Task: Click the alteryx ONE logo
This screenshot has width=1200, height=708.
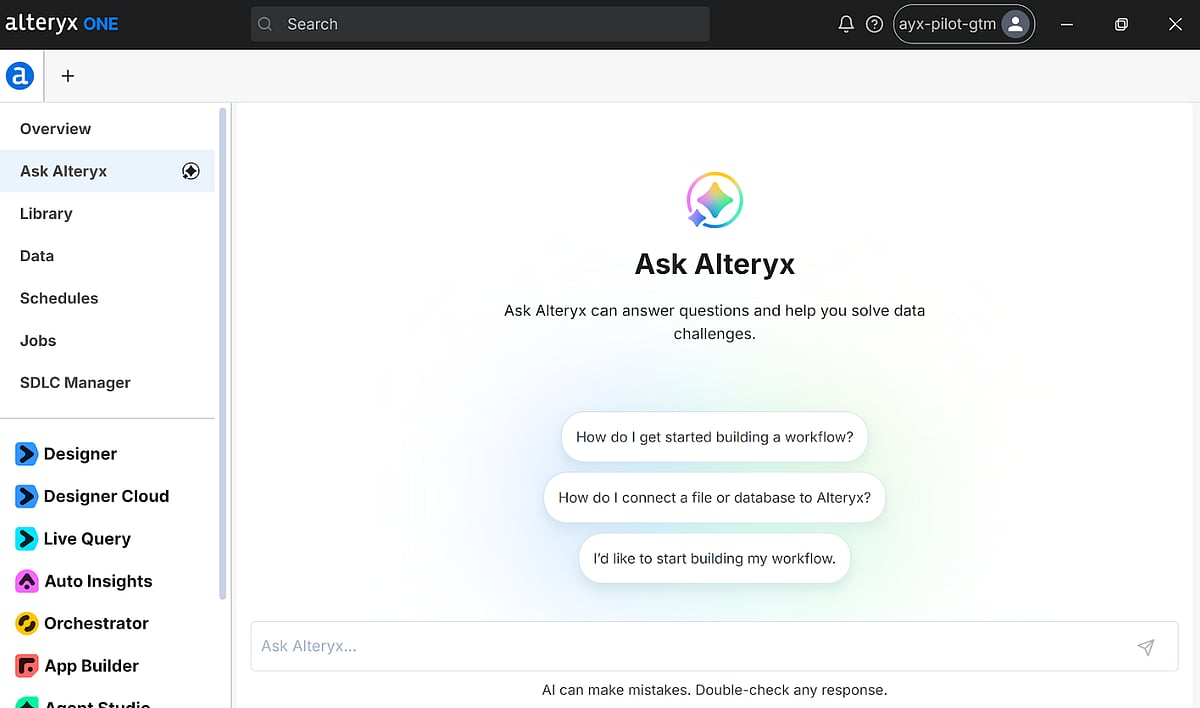Action: [x=61, y=24]
